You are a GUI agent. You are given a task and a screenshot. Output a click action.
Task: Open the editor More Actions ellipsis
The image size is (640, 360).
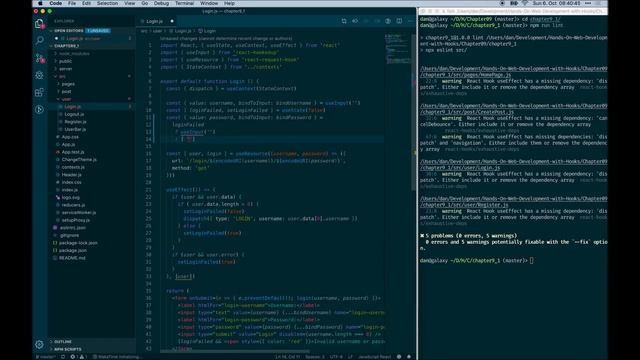410,21
